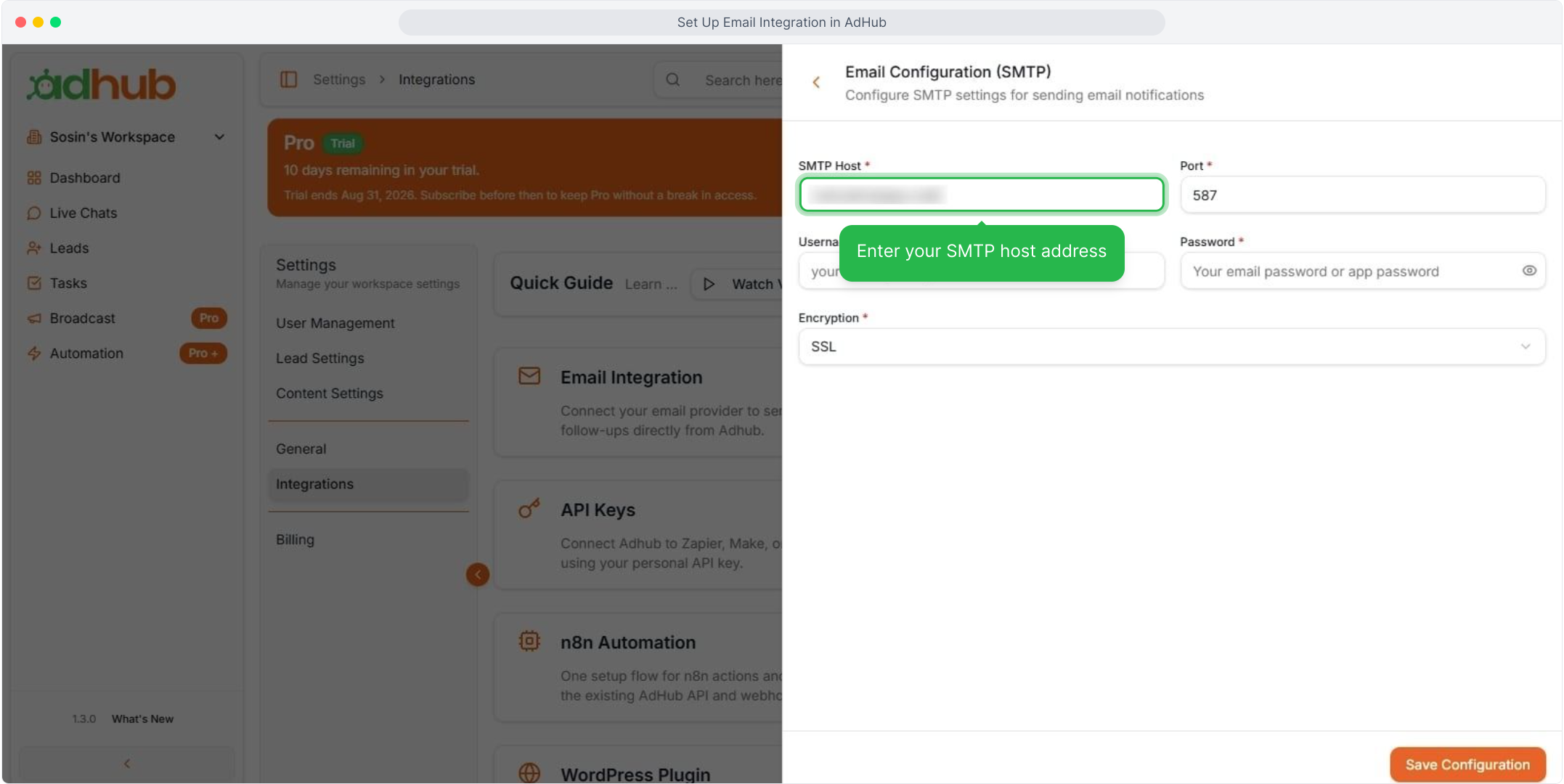This screenshot has width=1564, height=784.
Task: Click Settings breadcrumb link
Action: pos(339,79)
